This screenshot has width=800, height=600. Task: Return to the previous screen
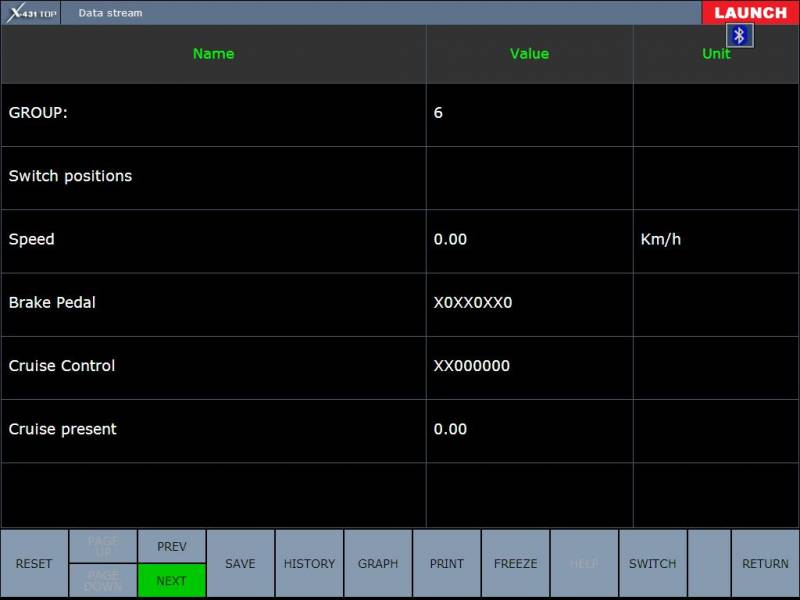click(x=765, y=564)
